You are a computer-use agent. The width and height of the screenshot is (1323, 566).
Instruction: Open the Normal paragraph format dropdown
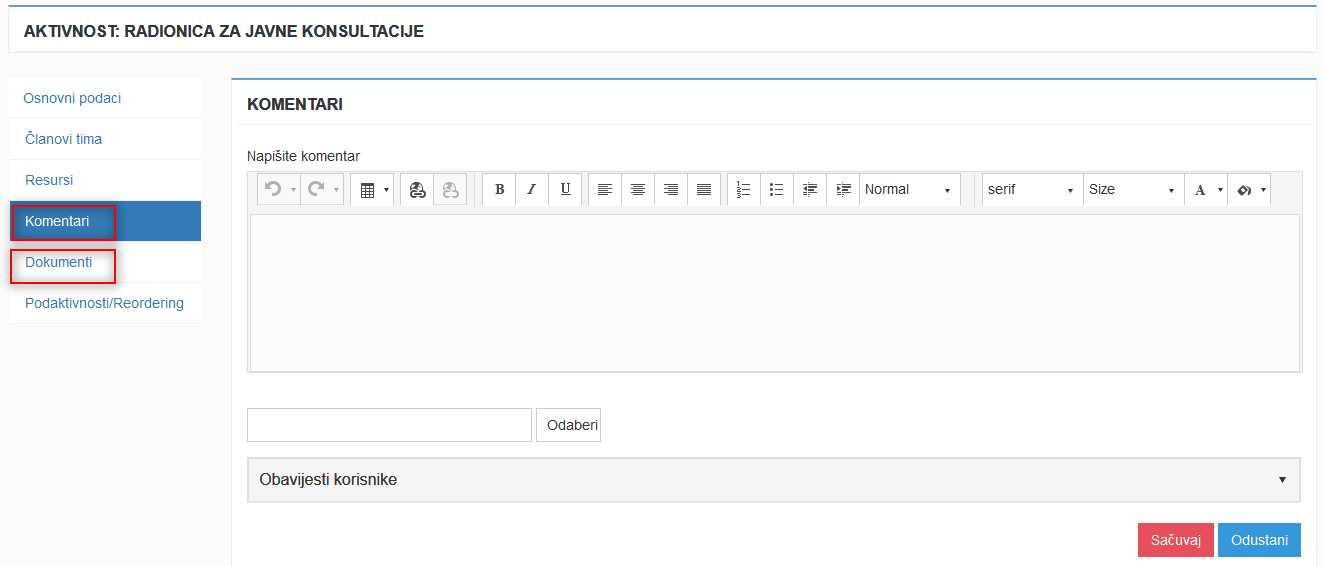[909, 189]
